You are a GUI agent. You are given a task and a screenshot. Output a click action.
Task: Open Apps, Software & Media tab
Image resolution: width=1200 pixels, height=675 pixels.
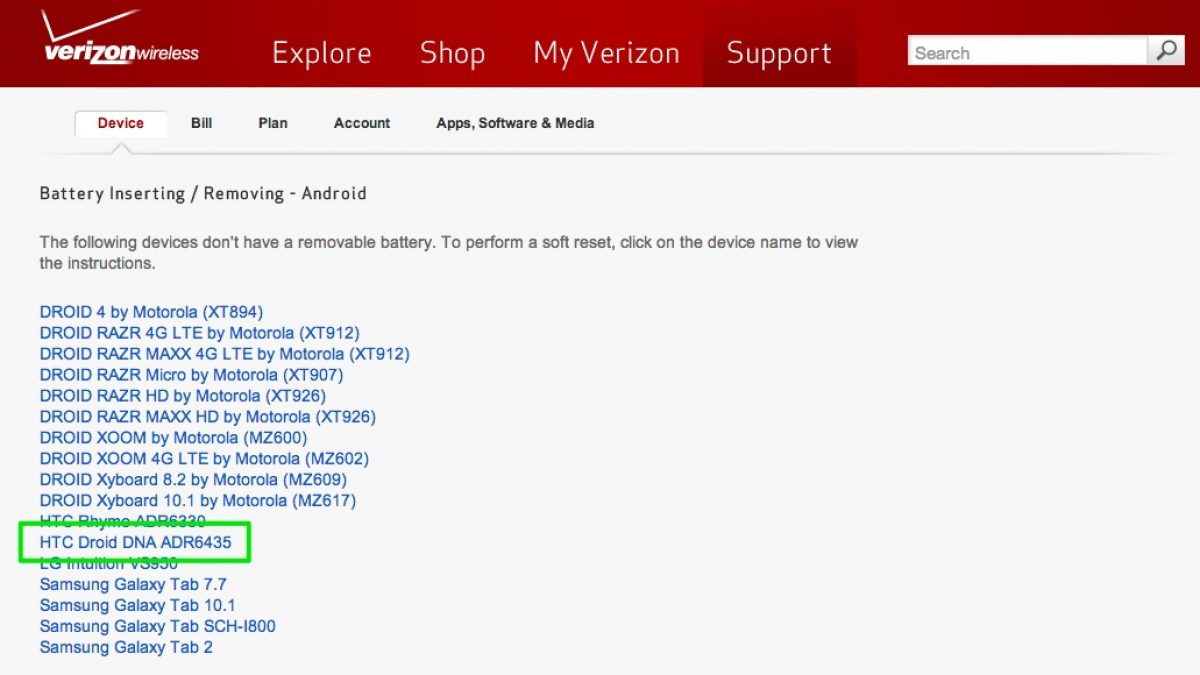pyautogui.click(x=515, y=123)
